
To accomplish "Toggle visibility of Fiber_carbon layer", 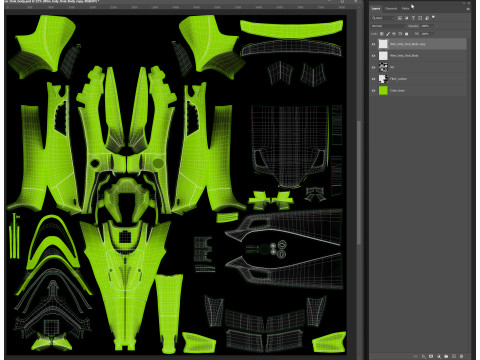I will pos(373,79).
